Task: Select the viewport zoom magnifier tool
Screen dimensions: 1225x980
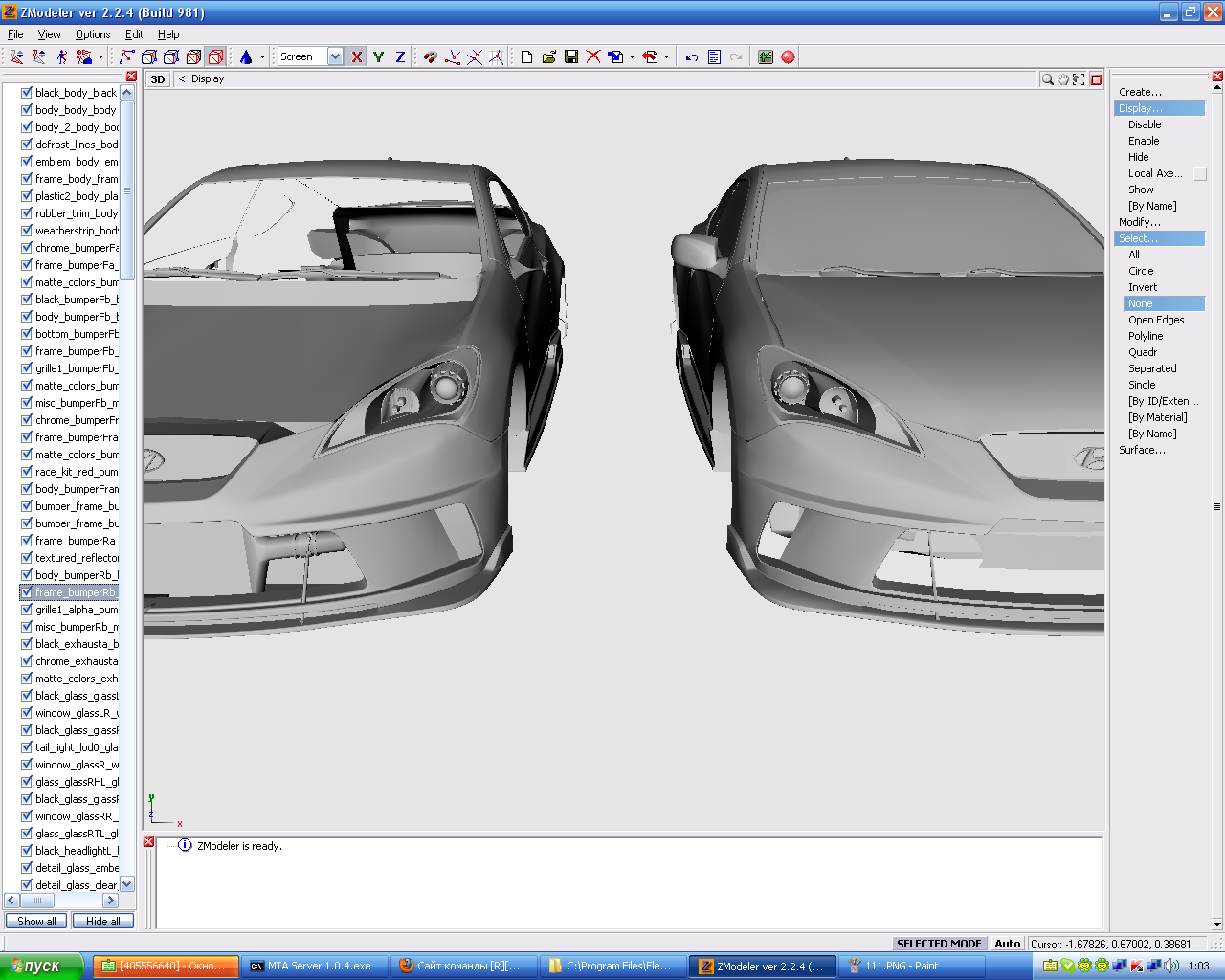Action: [x=1047, y=79]
